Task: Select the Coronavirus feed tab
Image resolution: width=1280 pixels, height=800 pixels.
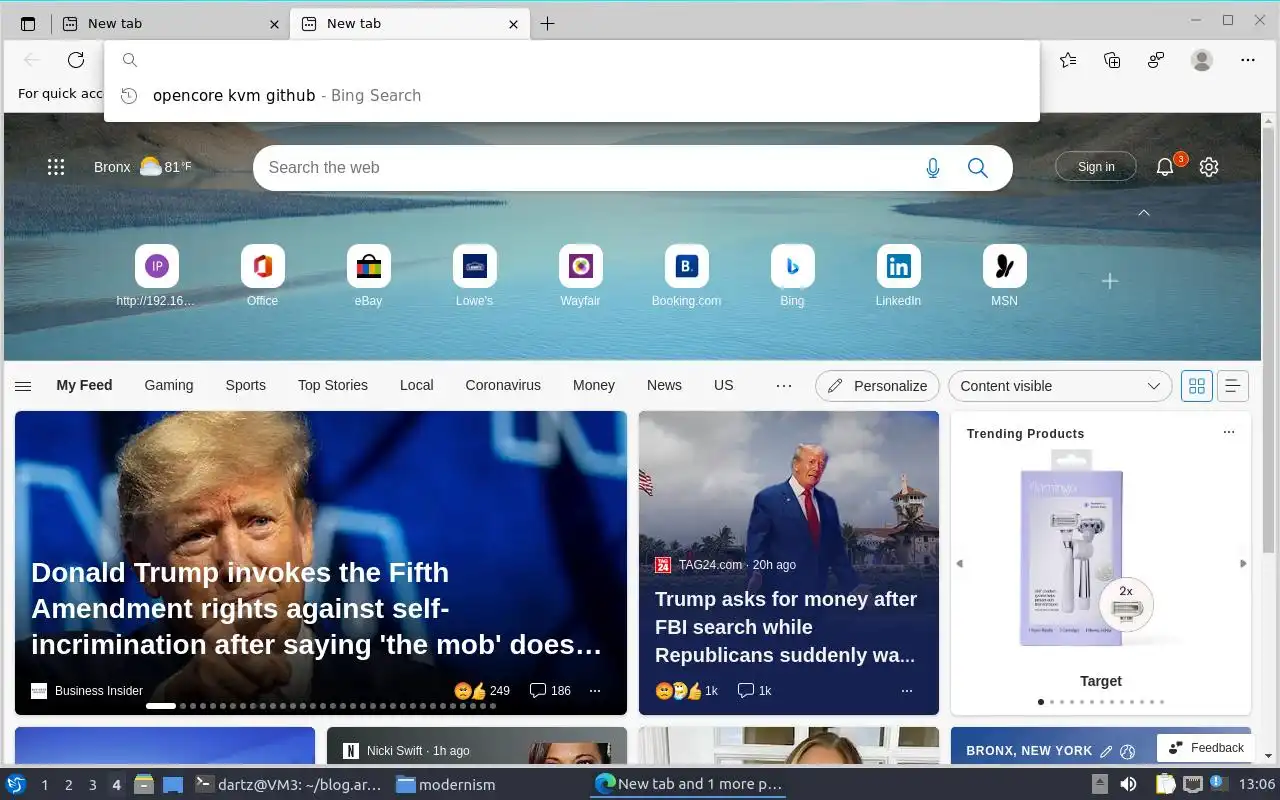Action: point(503,385)
